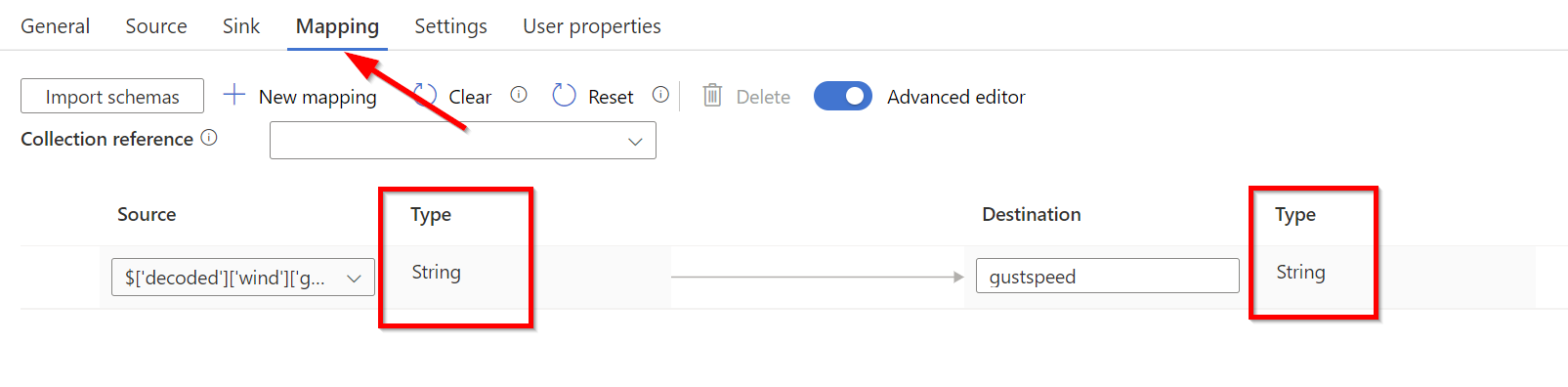Open the Source tab
The height and width of the screenshot is (387, 1568).
[x=156, y=26]
